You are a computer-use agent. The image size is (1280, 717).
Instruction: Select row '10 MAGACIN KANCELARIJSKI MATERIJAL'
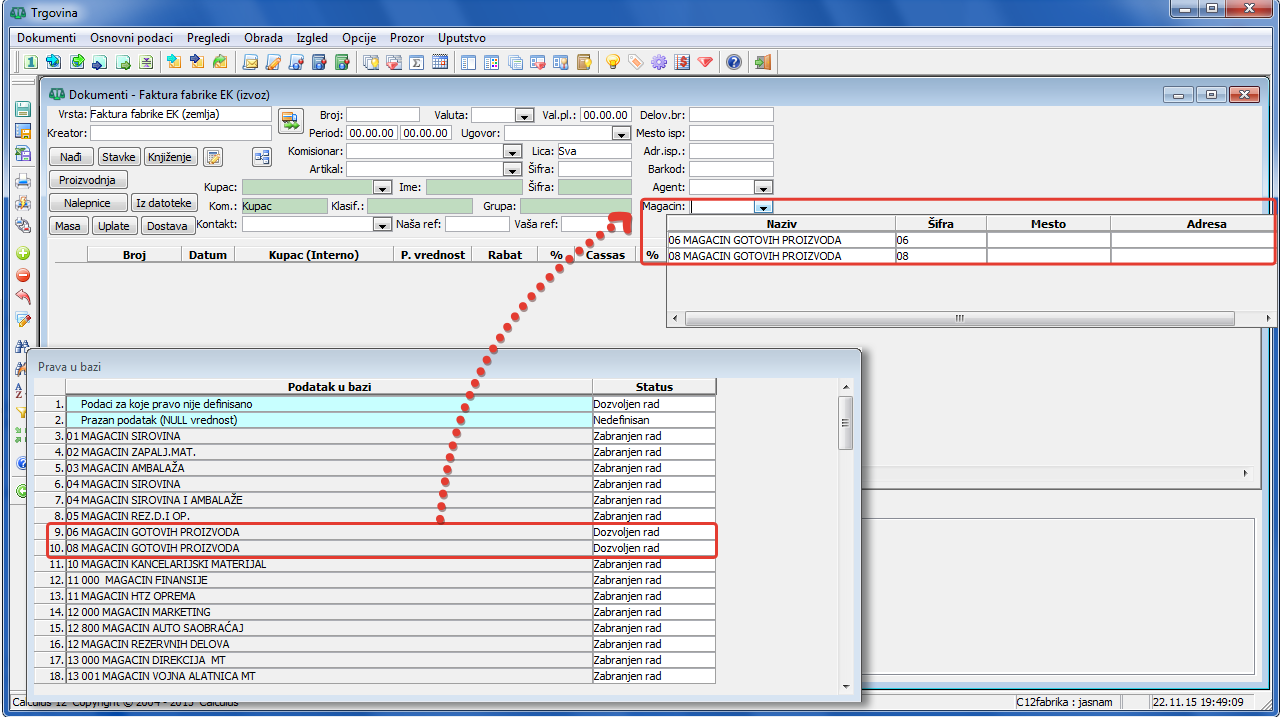pos(376,564)
